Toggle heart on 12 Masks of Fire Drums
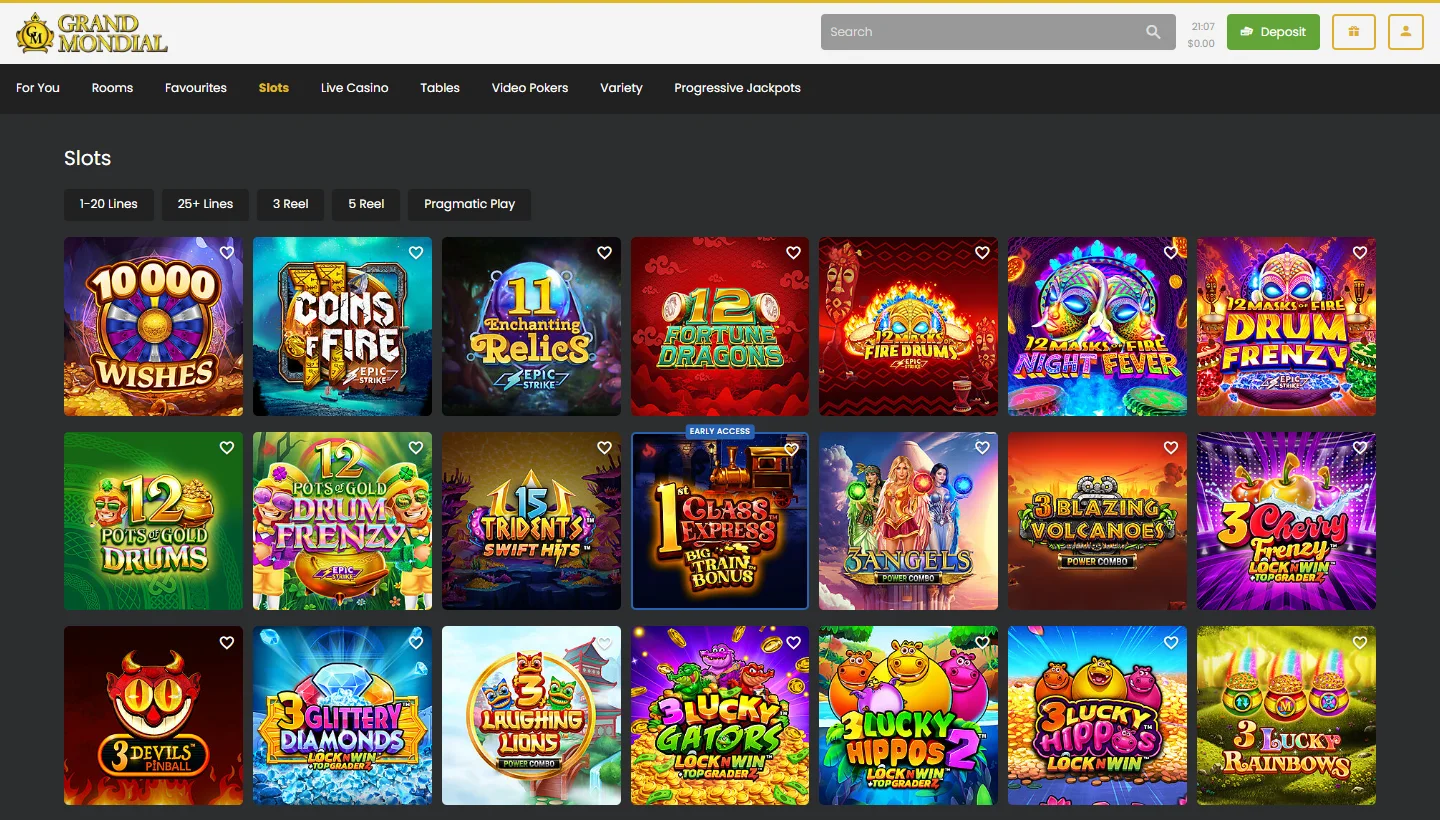1440x820 pixels. [982, 253]
